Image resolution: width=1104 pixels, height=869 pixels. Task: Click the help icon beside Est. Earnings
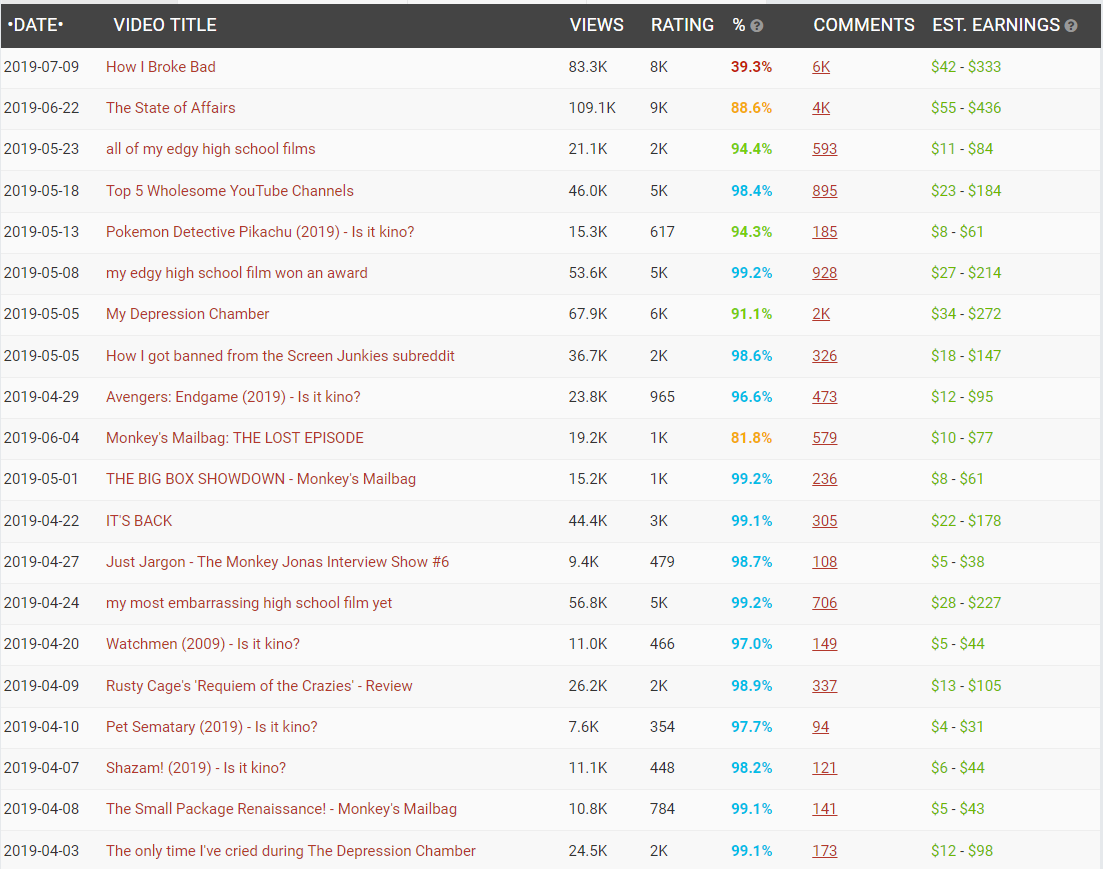[x=1071, y=26]
